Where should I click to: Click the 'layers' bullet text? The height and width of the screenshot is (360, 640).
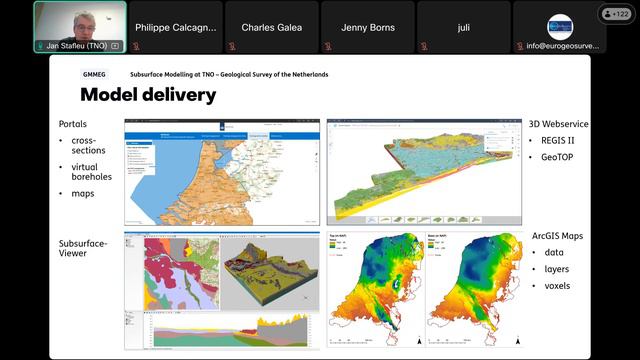[557, 269]
